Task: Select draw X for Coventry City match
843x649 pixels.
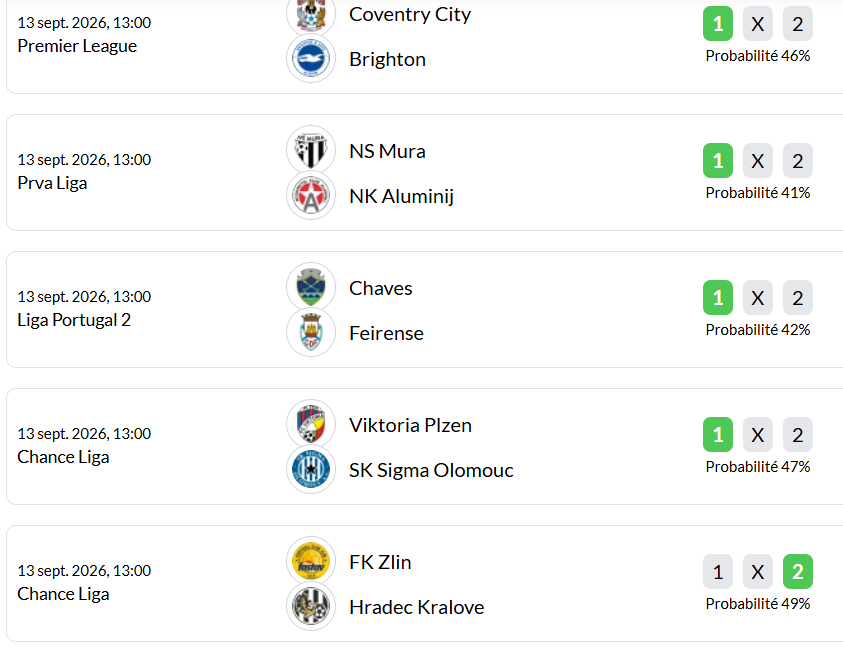Action: [758, 24]
